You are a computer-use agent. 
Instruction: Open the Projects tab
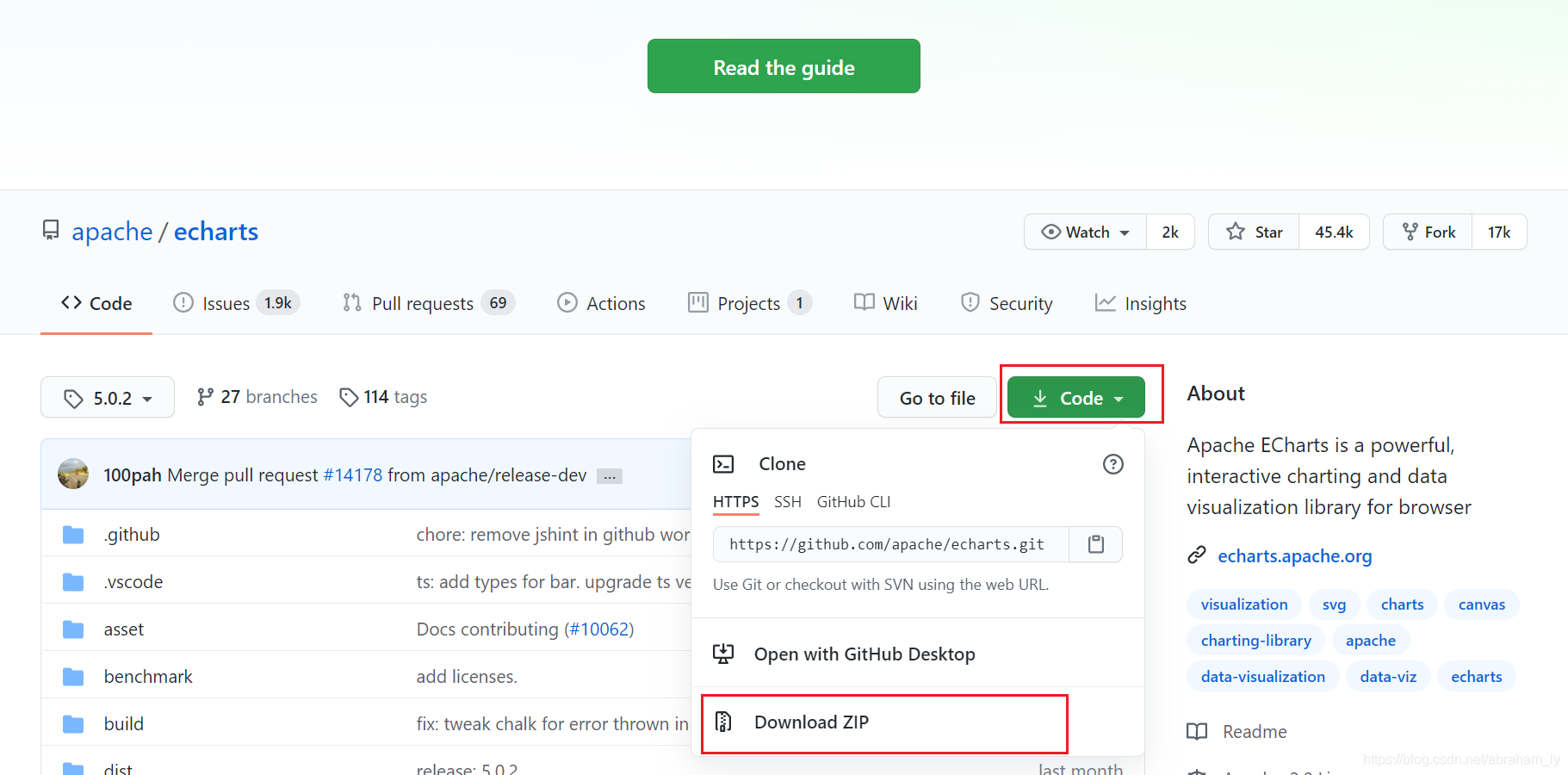[750, 303]
